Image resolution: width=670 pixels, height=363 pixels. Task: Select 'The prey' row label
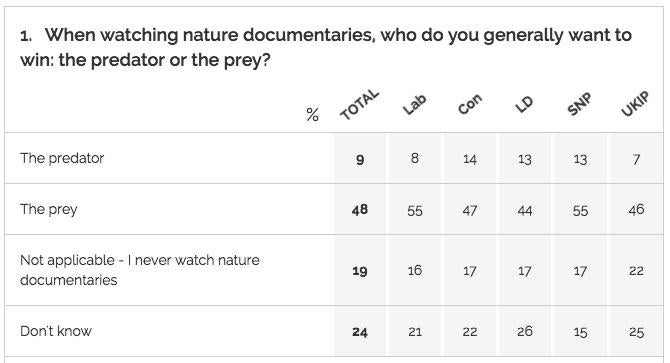pyautogui.click(x=49, y=209)
